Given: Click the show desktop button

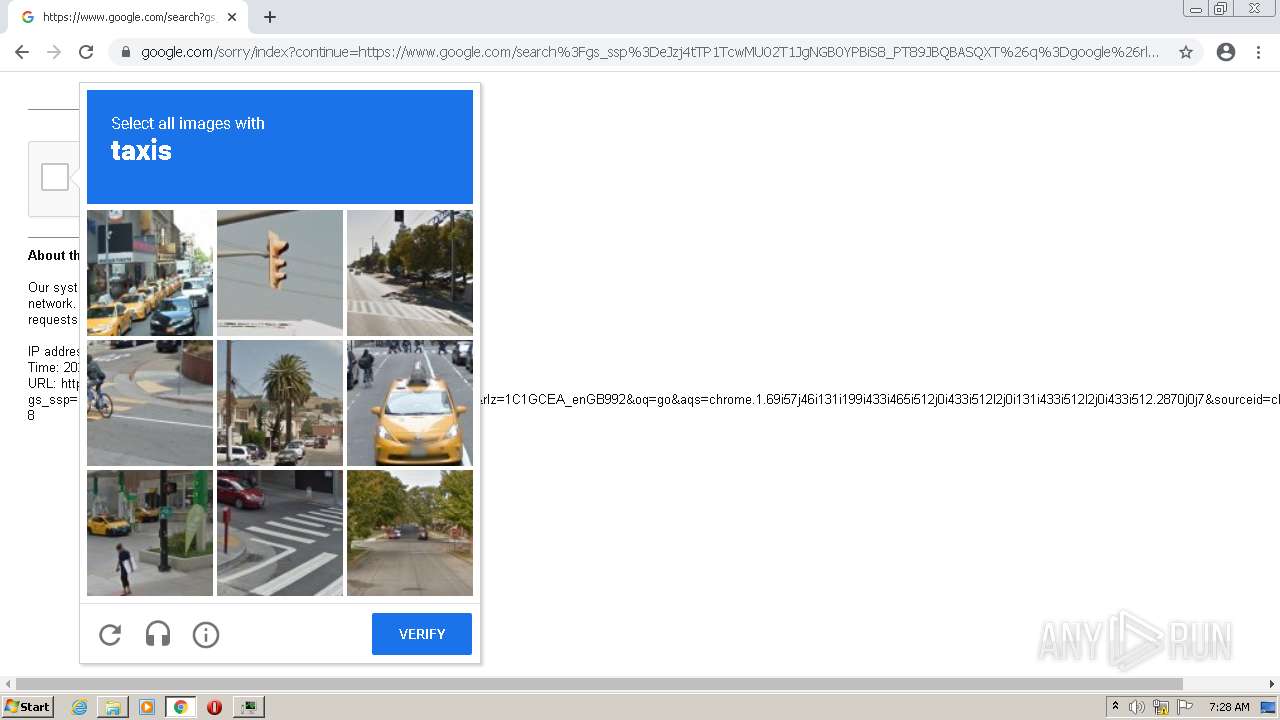Looking at the screenshot, I should point(1268,707).
